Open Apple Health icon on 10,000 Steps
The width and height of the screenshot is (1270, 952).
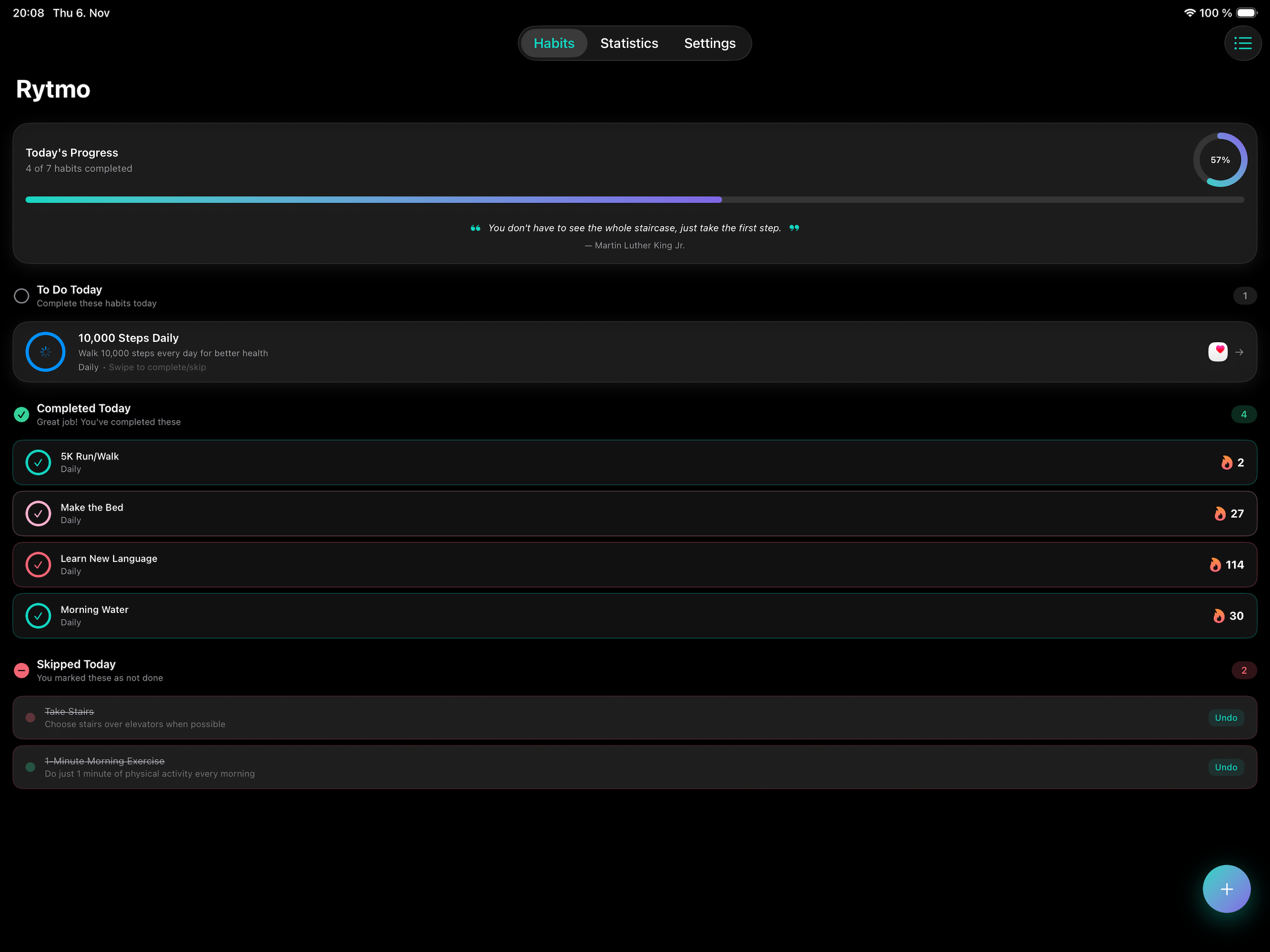tap(1218, 352)
